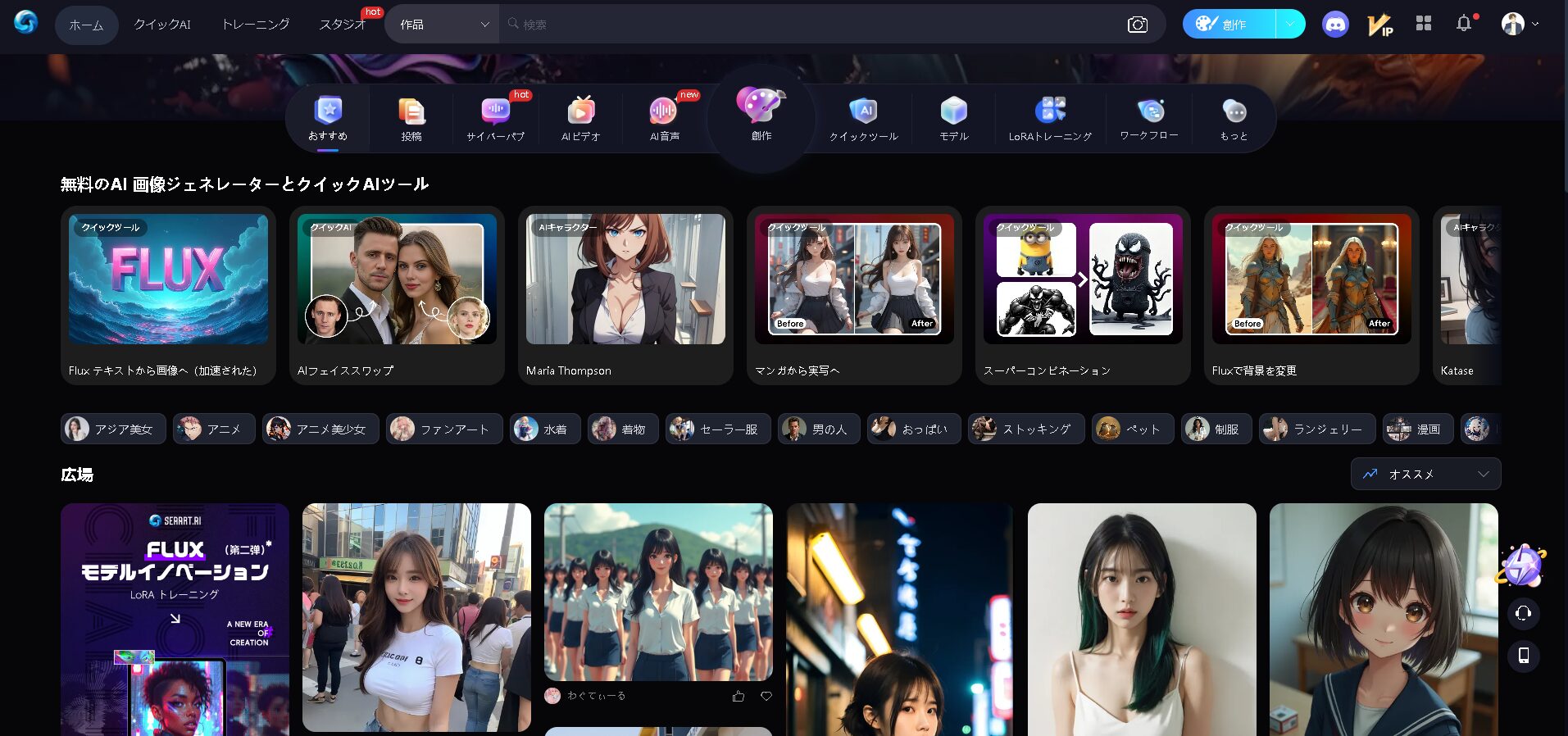Filter by 漫画 tag

click(1417, 429)
